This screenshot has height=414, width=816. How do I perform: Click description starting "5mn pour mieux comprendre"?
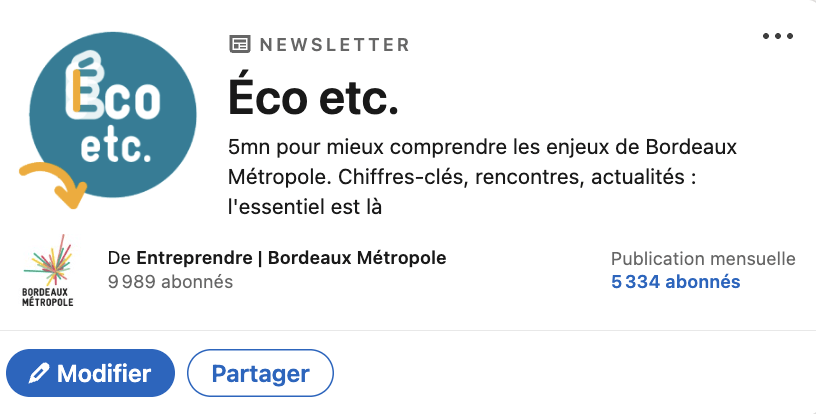[x=482, y=177]
